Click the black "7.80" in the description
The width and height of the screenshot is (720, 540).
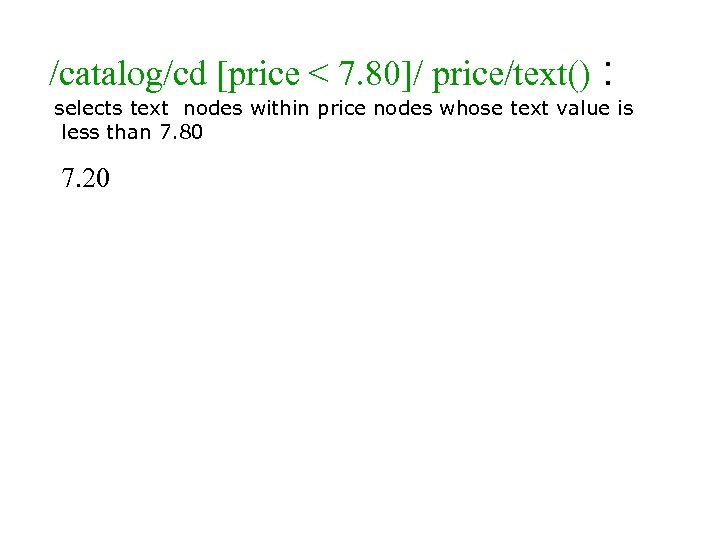coord(181,132)
